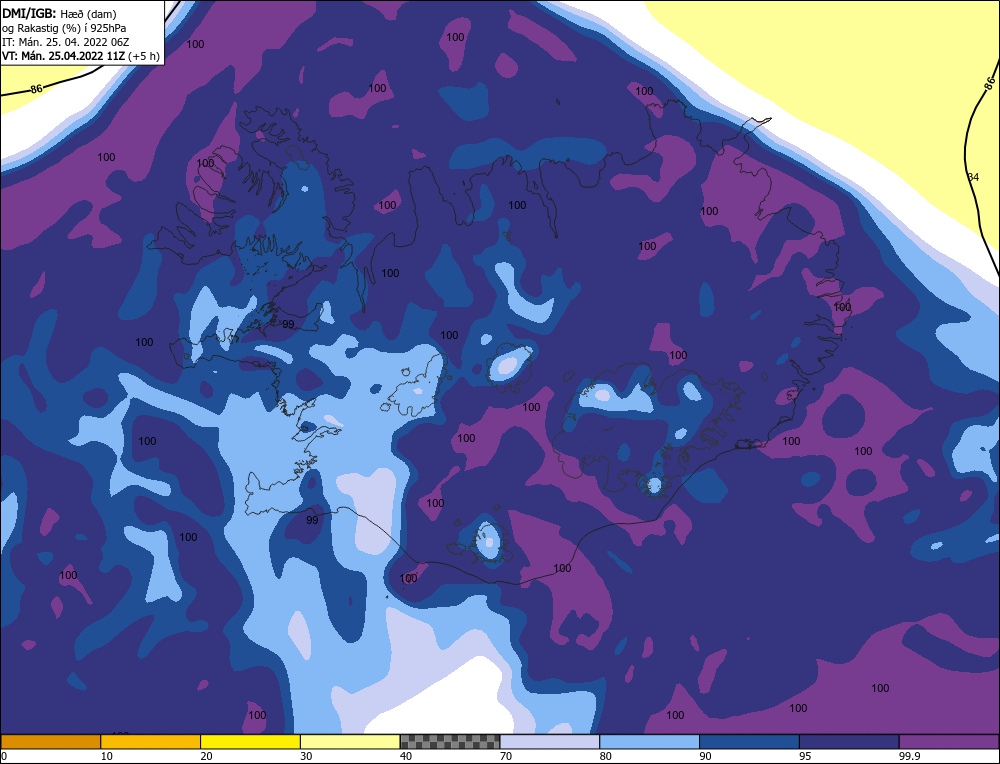Click the "(+5 h)" forecast offset text
The image size is (1000, 764).
[143, 56]
